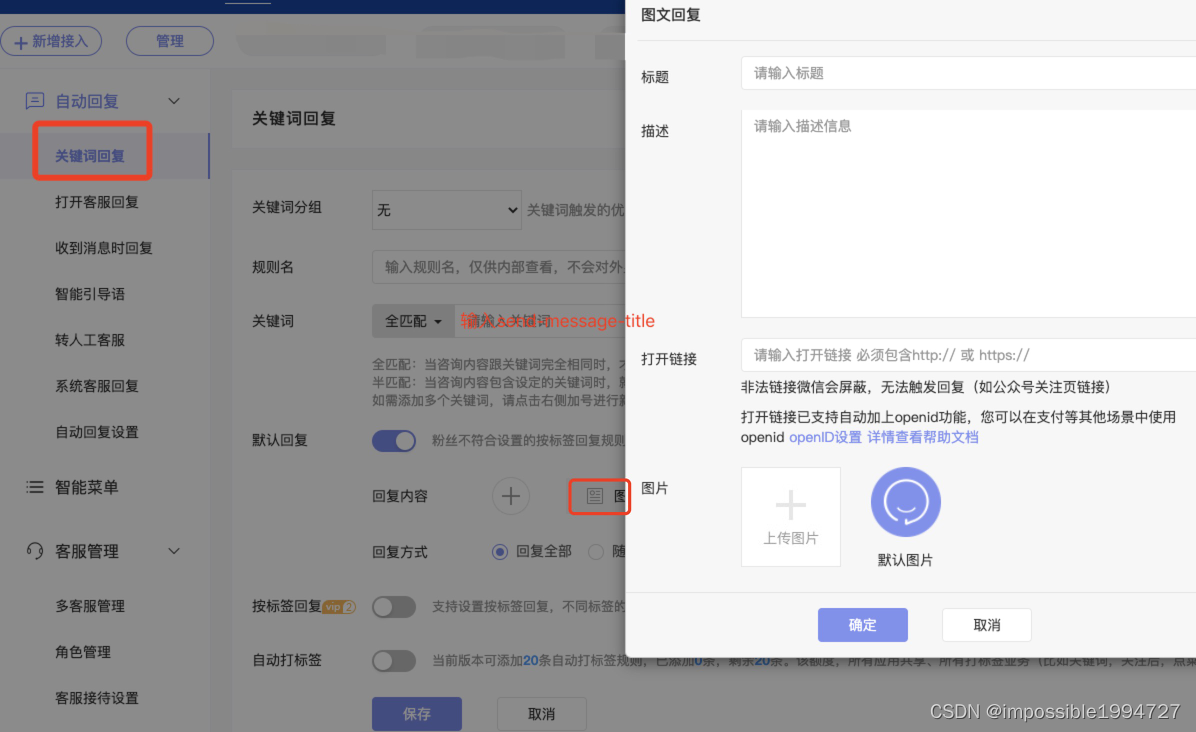Click the 客服管理 headset icon

coord(34,551)
